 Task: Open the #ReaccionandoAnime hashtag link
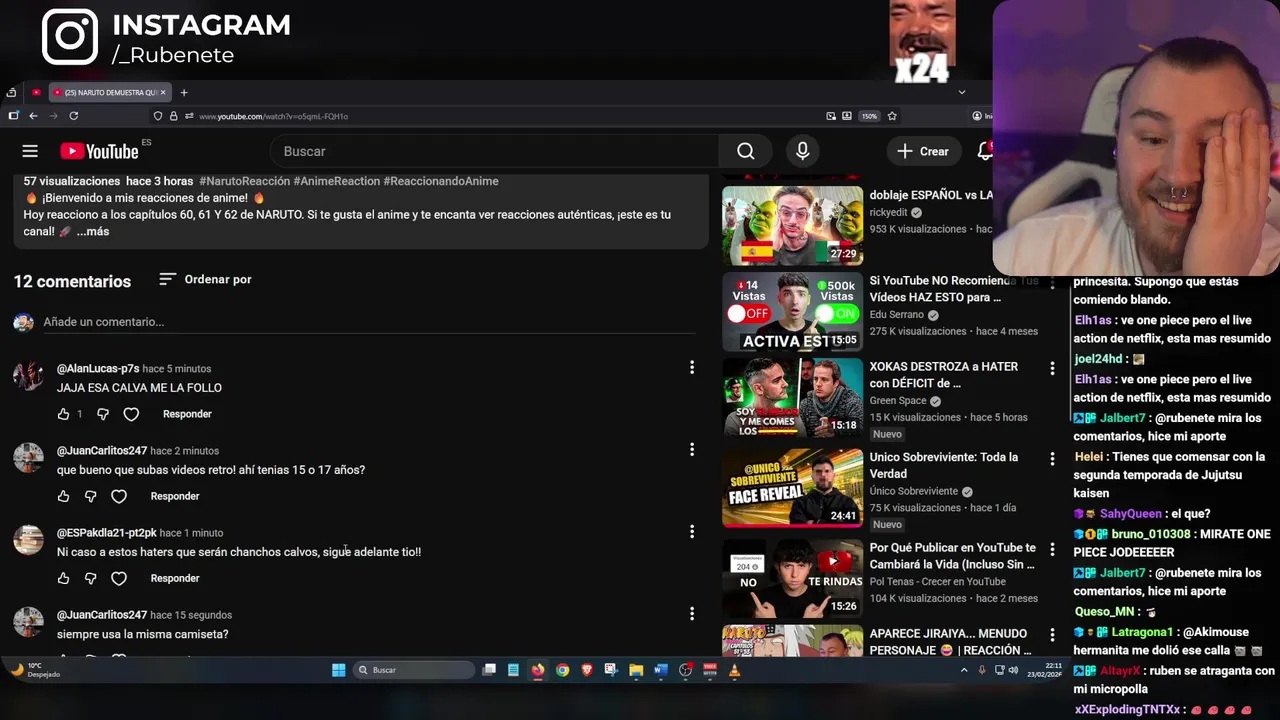(441, 181)
